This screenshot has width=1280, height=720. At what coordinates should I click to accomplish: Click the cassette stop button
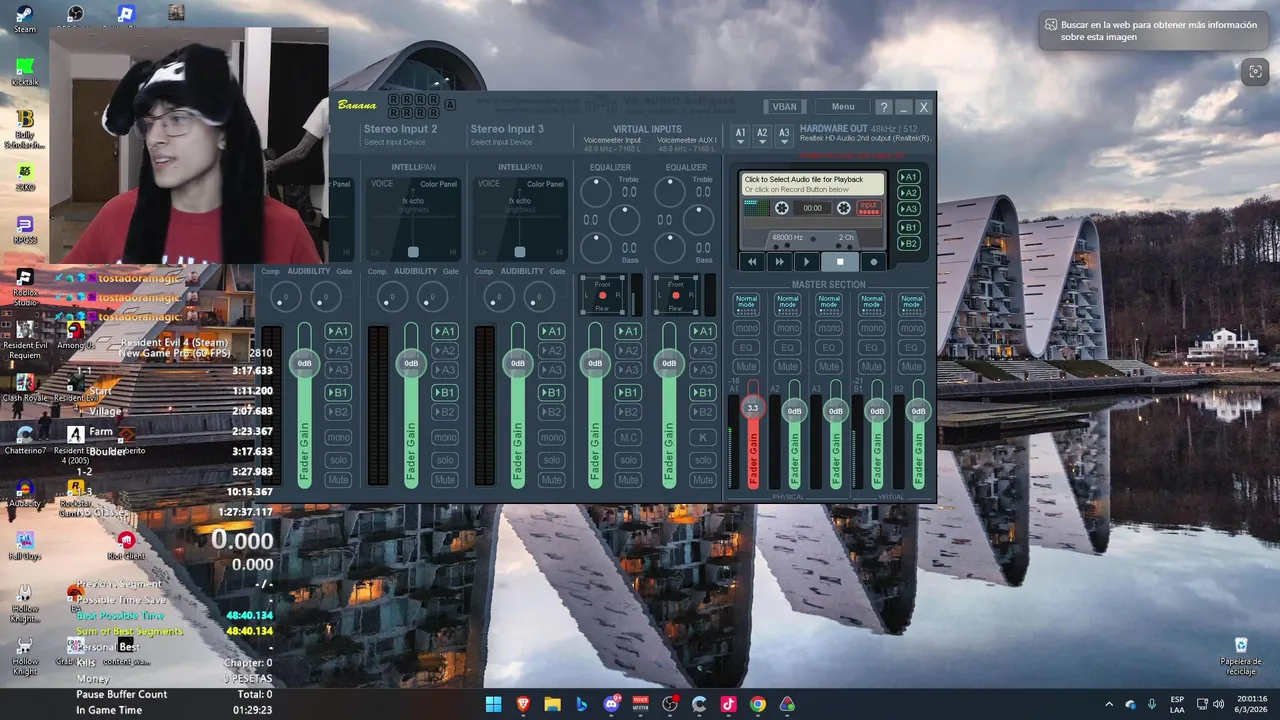tap(840, 262)
